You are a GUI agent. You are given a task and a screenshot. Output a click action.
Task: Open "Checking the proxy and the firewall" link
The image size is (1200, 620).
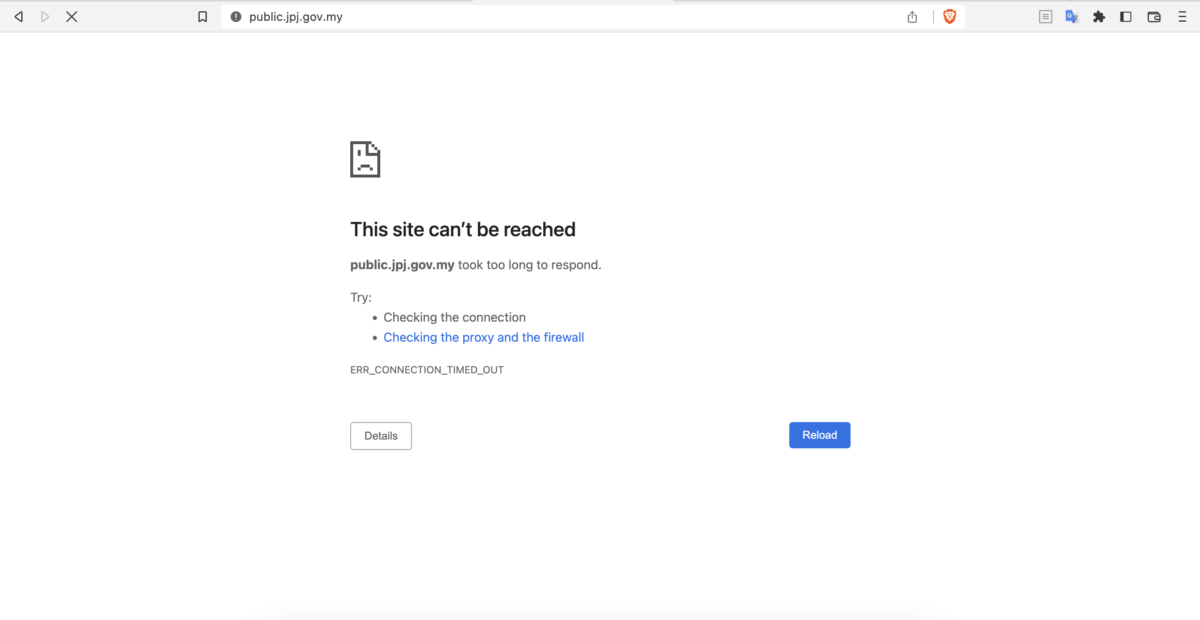click(x=483, y=338)
